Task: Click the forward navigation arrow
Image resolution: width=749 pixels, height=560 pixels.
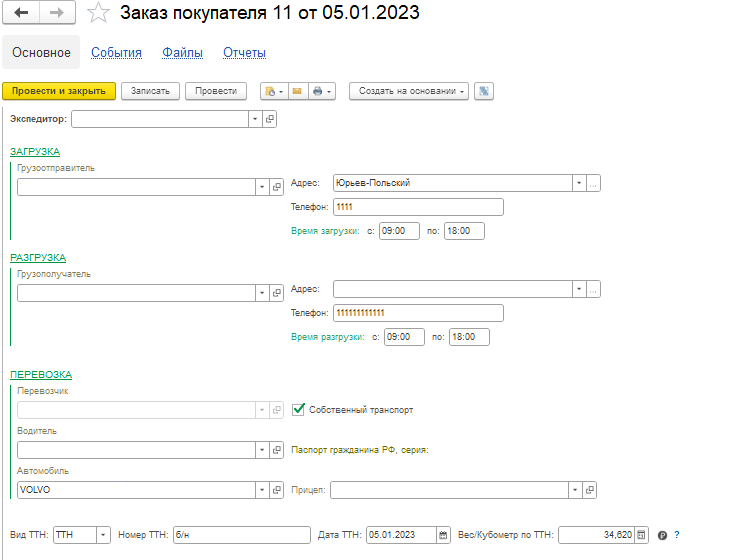Action: point(57,12)
